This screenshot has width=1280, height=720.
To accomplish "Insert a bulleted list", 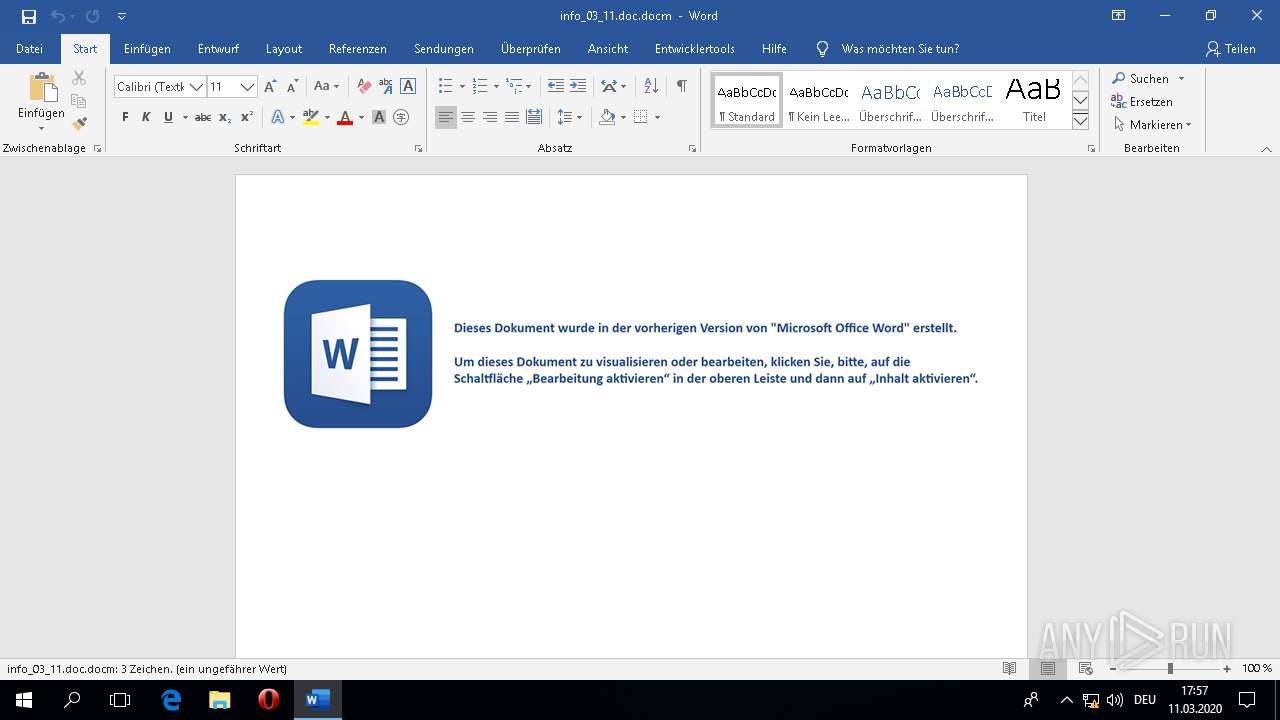I will (x=446, y=87).
